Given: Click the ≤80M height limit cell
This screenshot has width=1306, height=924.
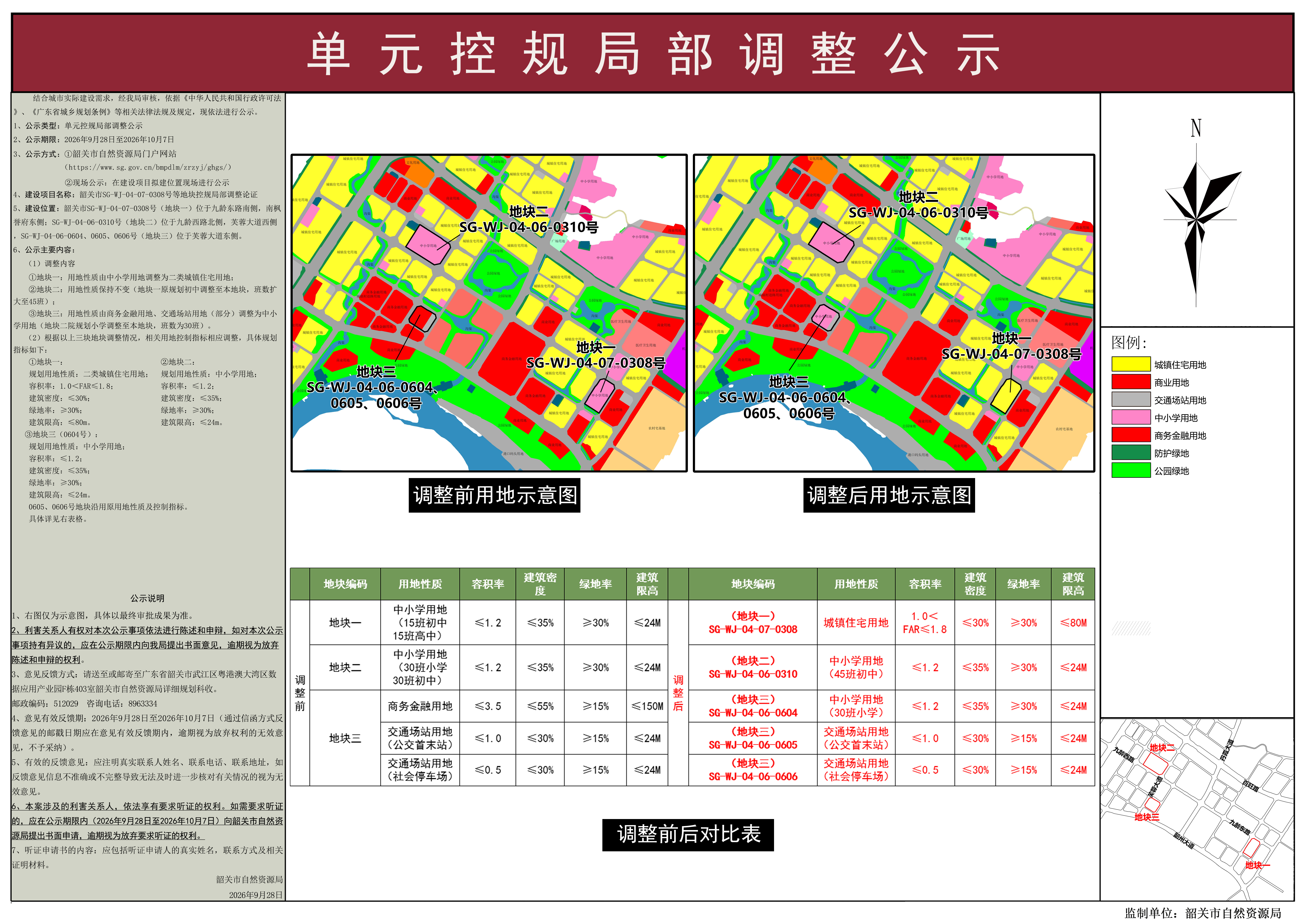Looking at the screenshot, I should (x=1073, y=622).
